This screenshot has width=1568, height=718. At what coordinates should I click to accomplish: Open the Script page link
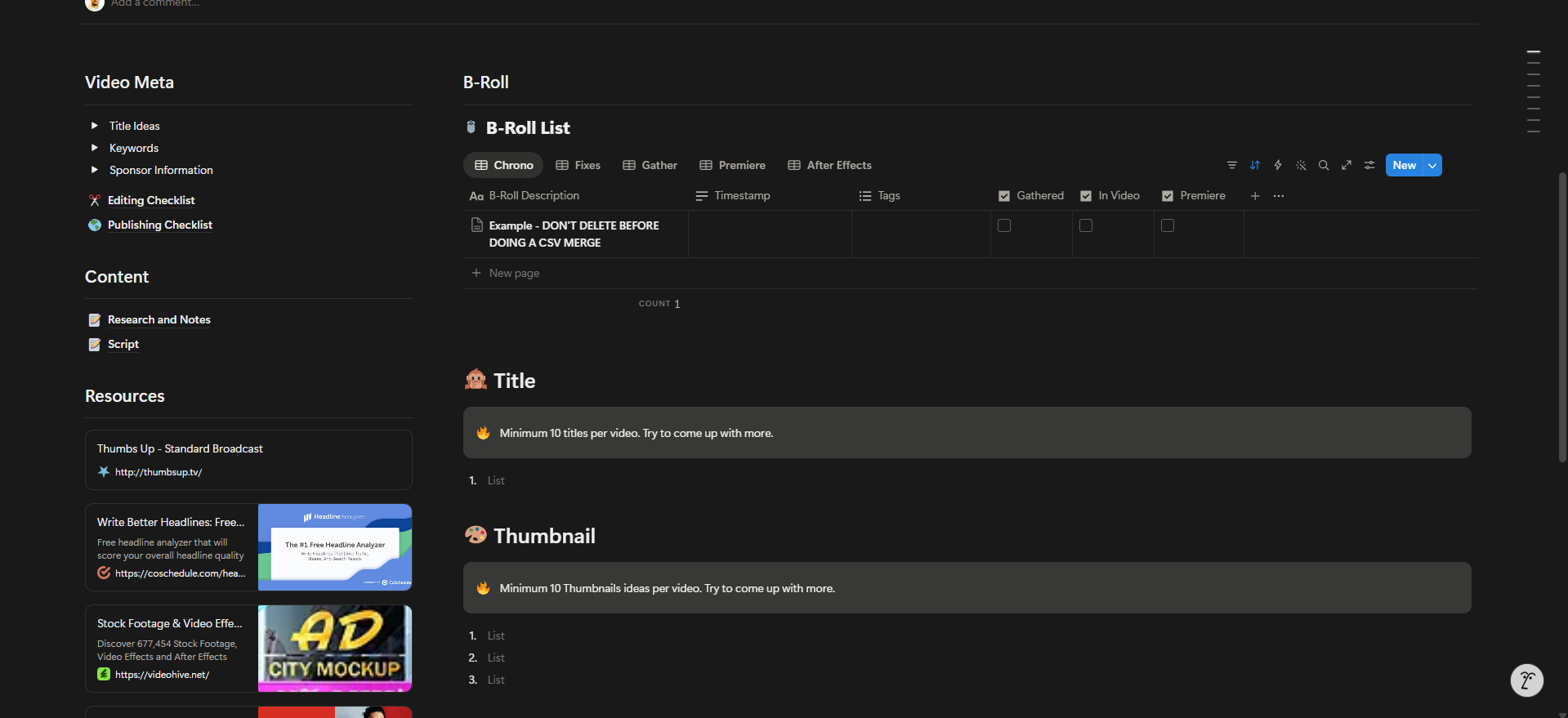click(x=123, y=344)
